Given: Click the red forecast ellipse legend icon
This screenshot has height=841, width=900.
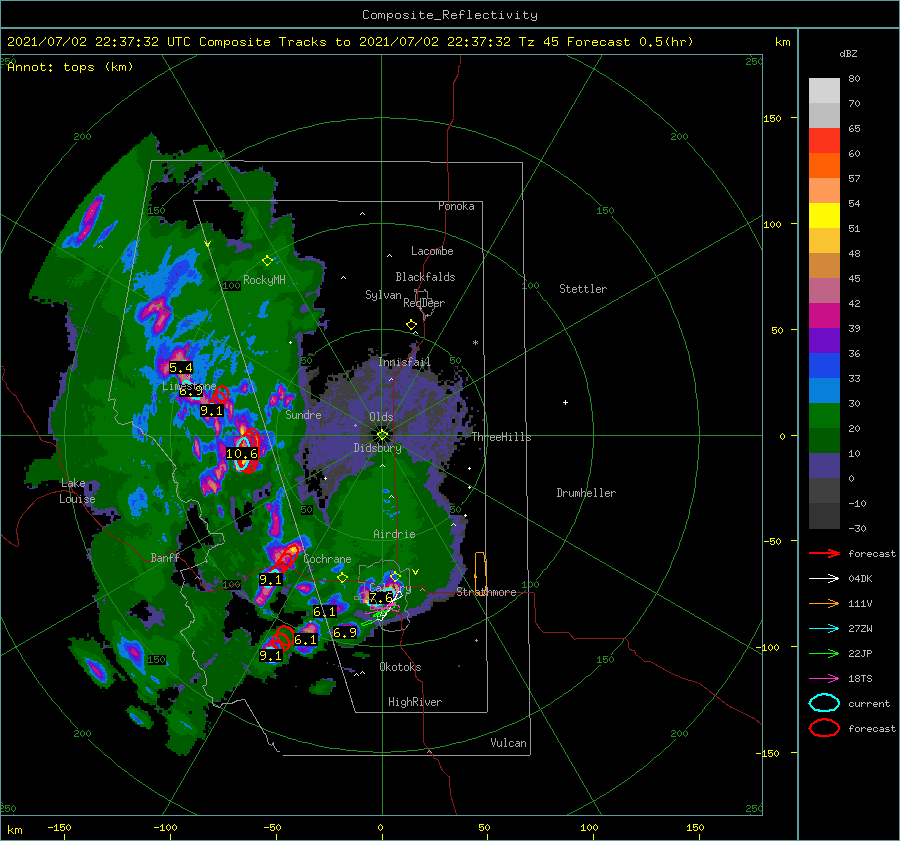Looking at the screenshot, I should coord(824,728).
